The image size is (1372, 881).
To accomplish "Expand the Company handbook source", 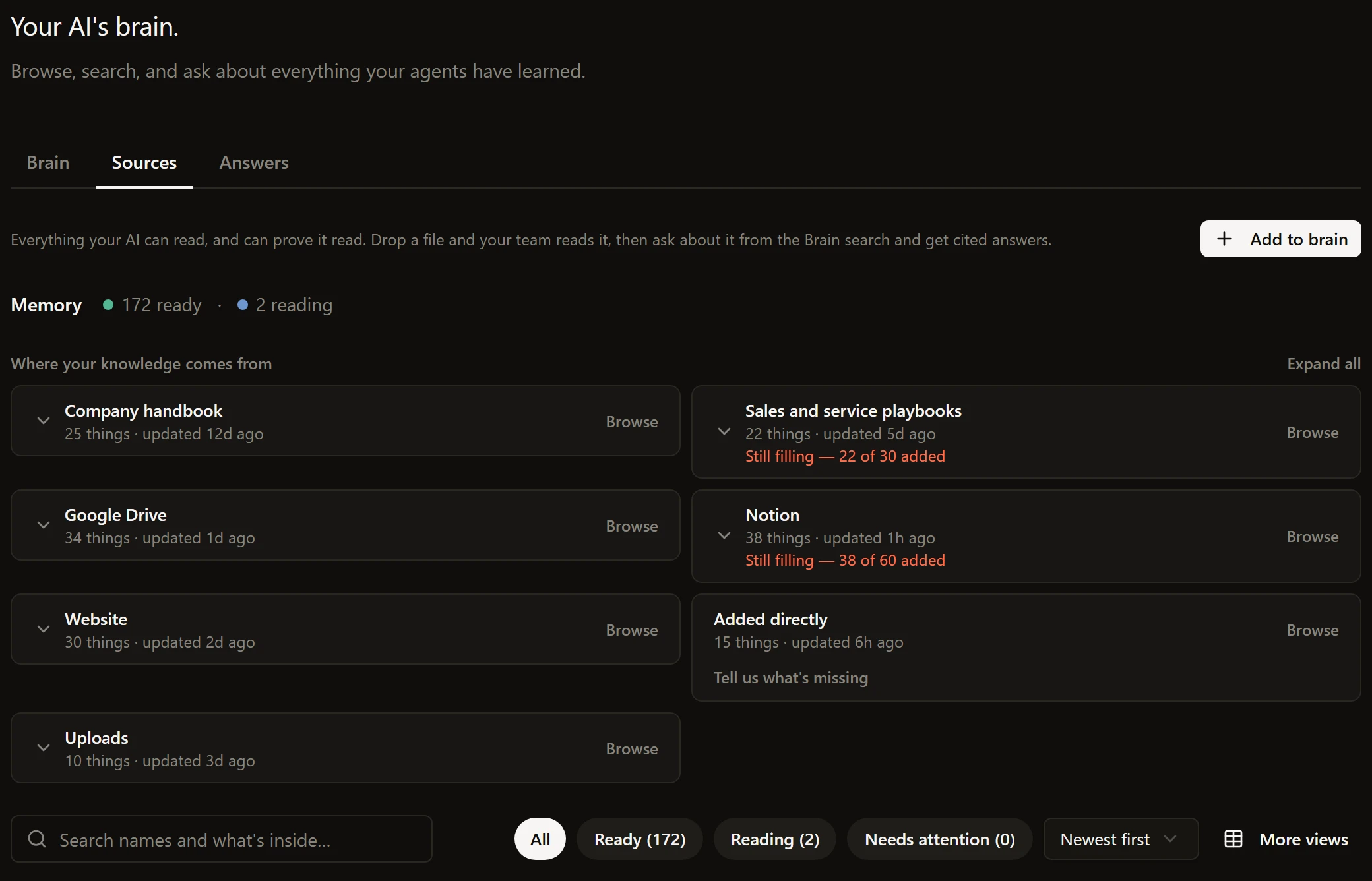I will pos(44,421).
